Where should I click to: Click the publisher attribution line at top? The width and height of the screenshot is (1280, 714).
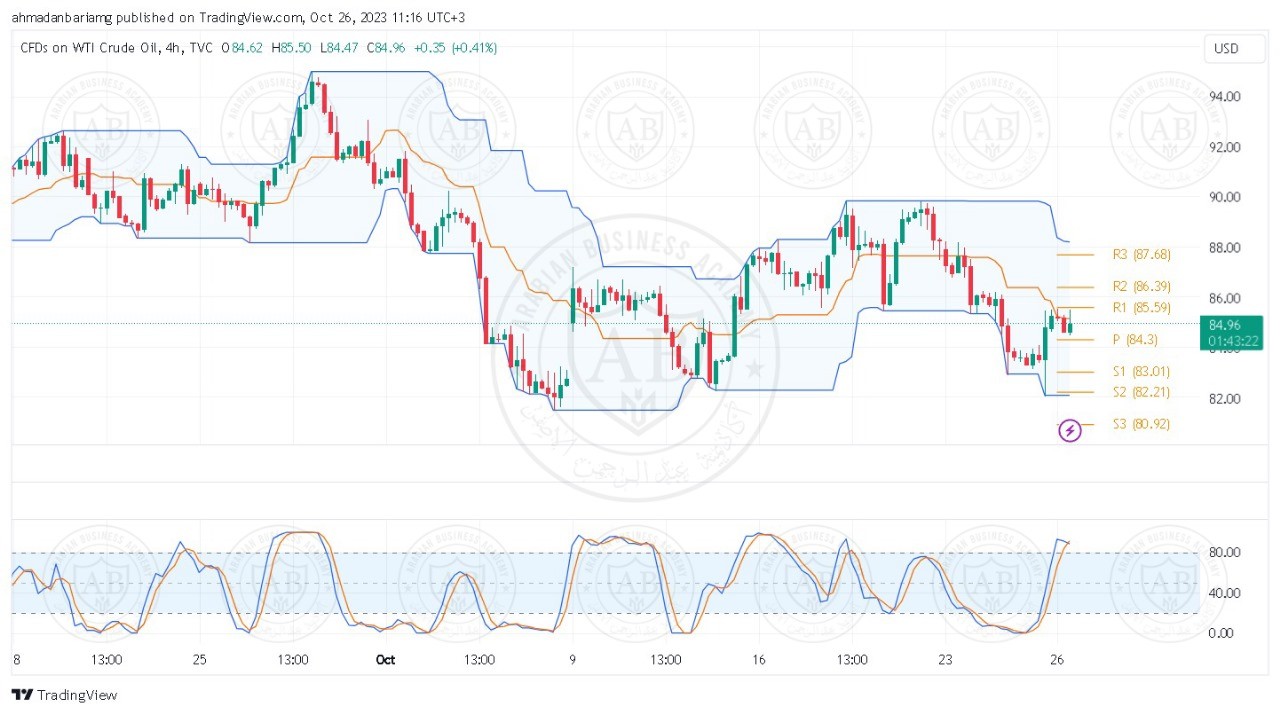pos(238,18)
